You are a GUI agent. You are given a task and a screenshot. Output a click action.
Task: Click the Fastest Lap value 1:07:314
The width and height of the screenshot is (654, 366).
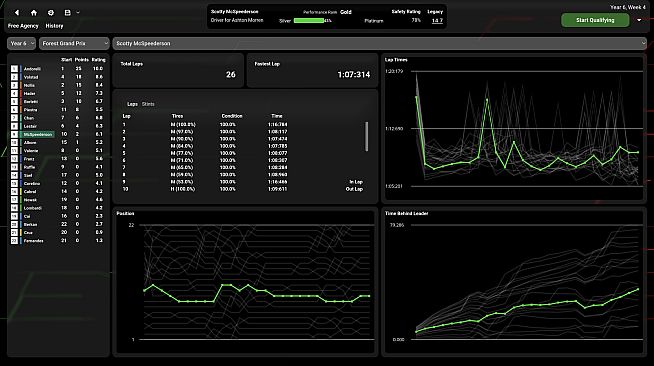354,75
